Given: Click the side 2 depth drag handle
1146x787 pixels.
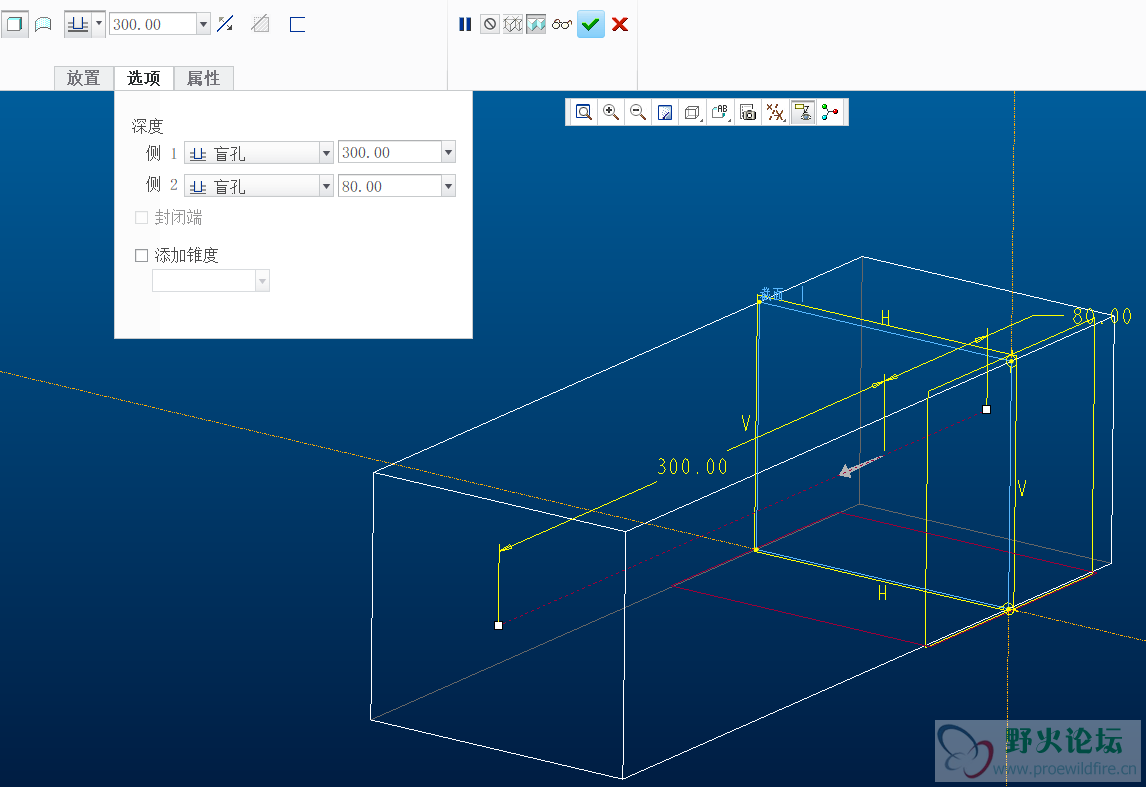Looking at the screenshot, I should click(987, 410).
